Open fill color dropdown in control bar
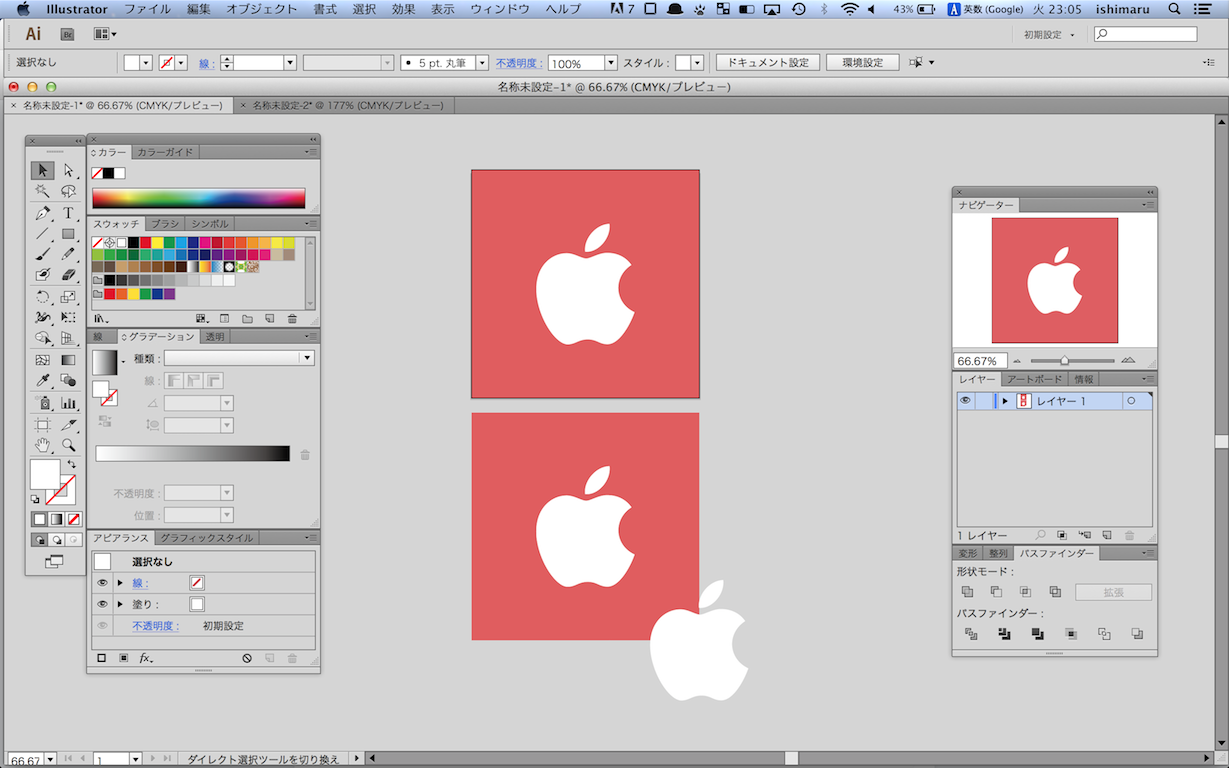The image size is (1229, 768). coord(146,62)
